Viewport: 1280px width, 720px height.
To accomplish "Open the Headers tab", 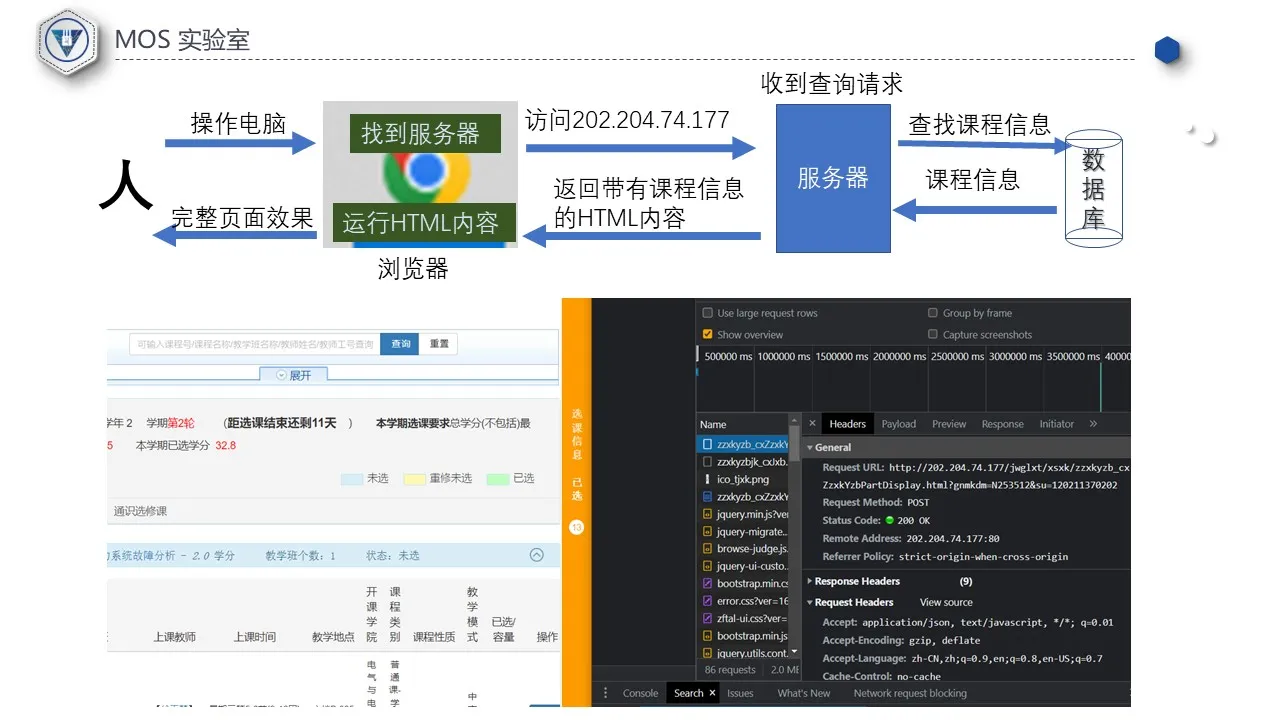I will (847, 424).
